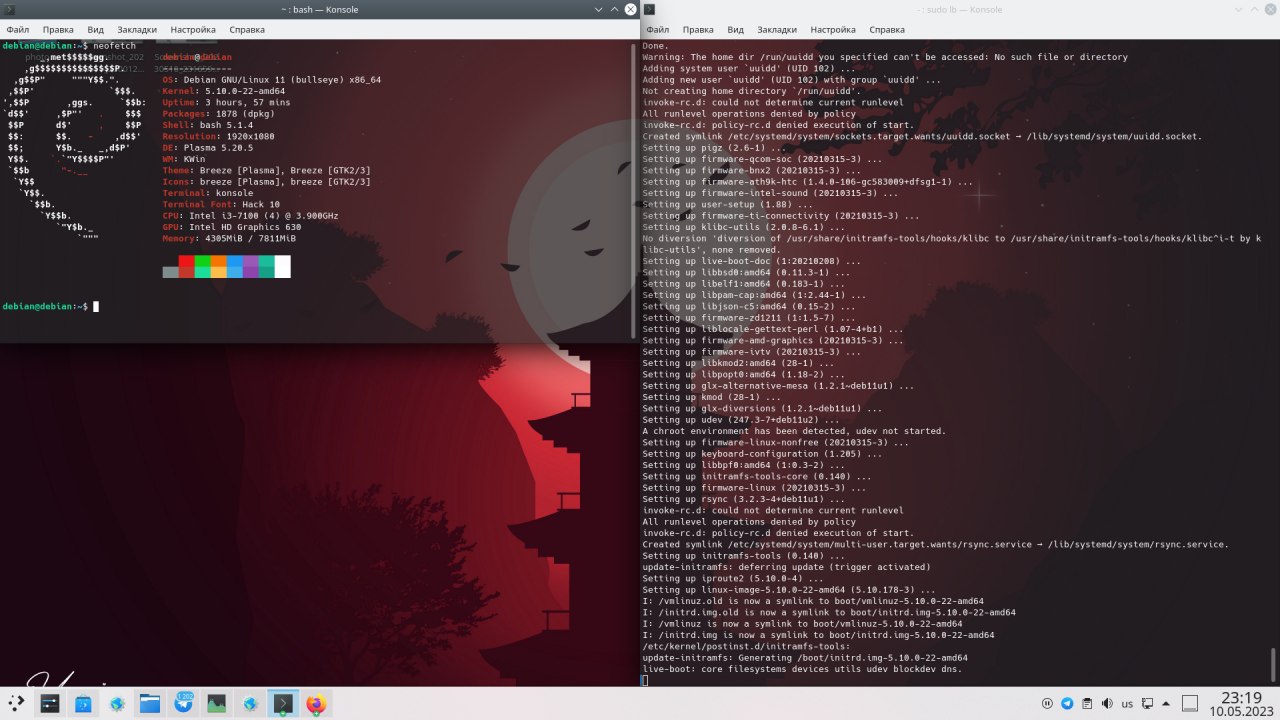The image size is (1280, 720).
Task: Click the 'Terminal Font: Hack 10' line
Action: pos(221,203)
